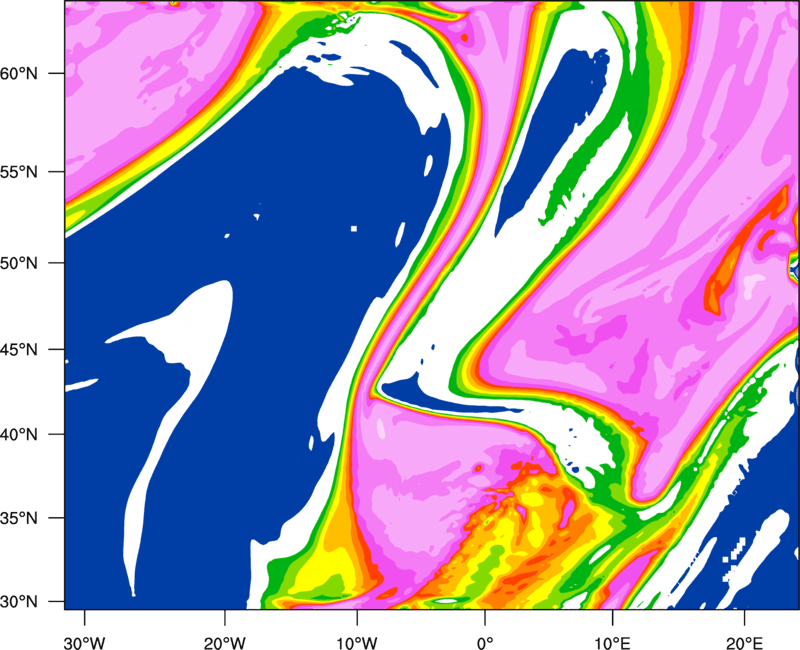Click the 0° longitude label
The width and height of the screenshot is (800, 650).
pos(485,643)
